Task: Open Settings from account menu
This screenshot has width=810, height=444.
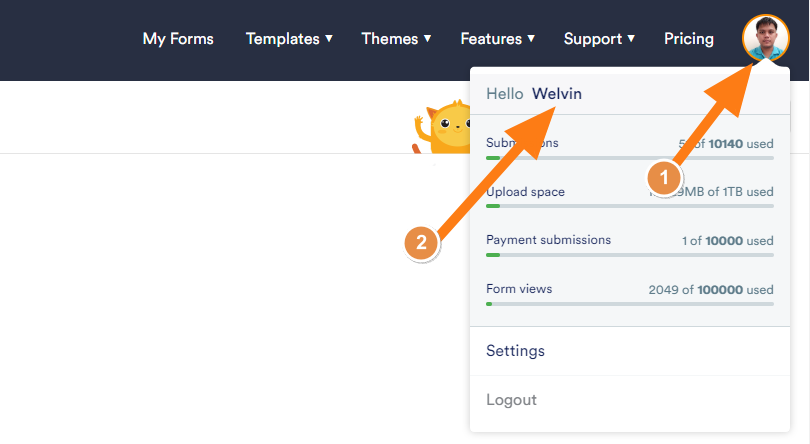Action: click(x=515, y=351)
